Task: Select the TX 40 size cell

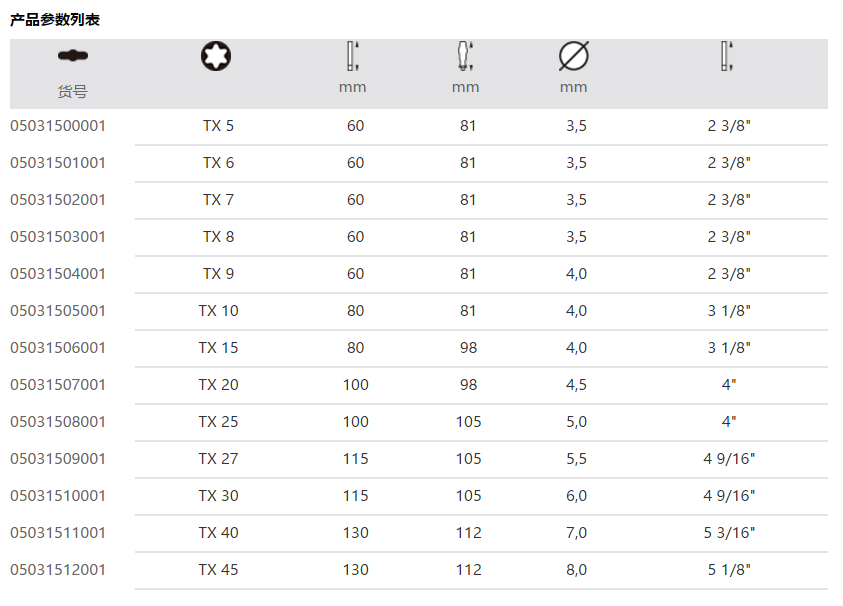Action: [x=218, y=533]
